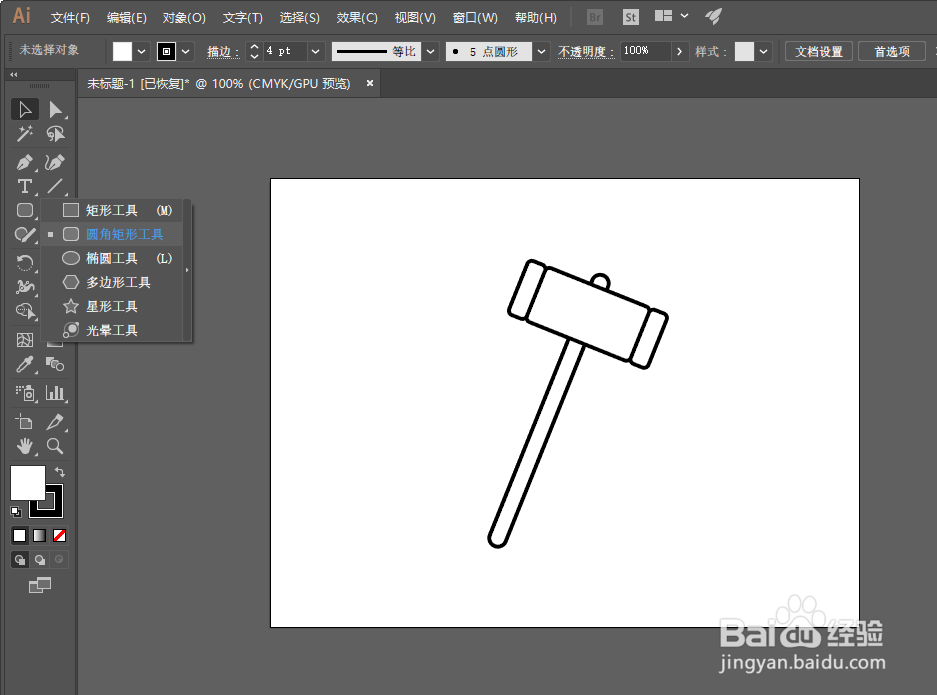Viewport: 937px width, 695px height.
Task: Pick the Lasso tool
Action: coord(56,134)
